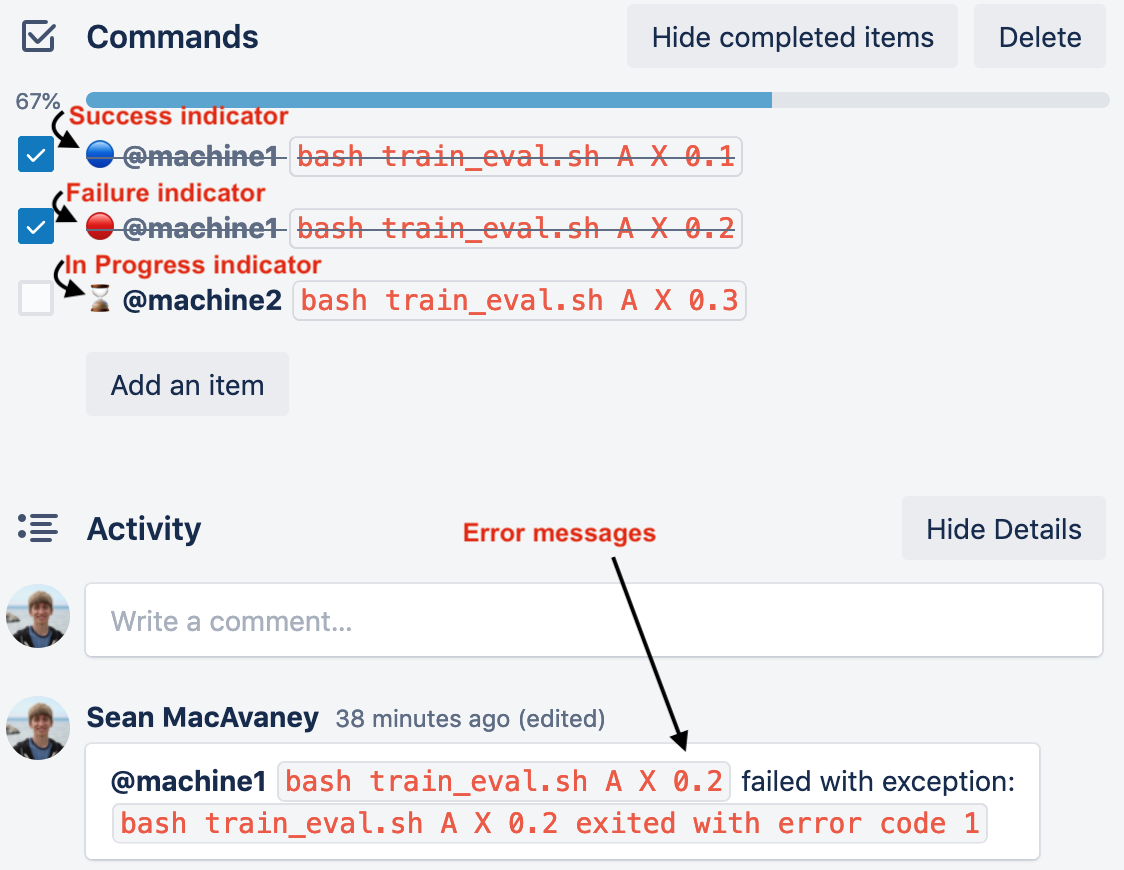Click the Activity list icon

pos(38,528)
